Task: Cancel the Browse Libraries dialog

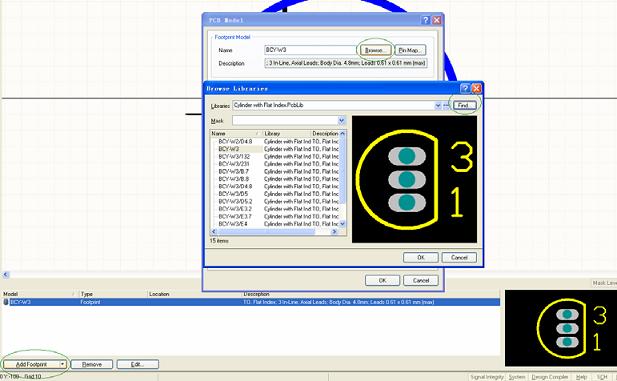Action: (459, 257)
